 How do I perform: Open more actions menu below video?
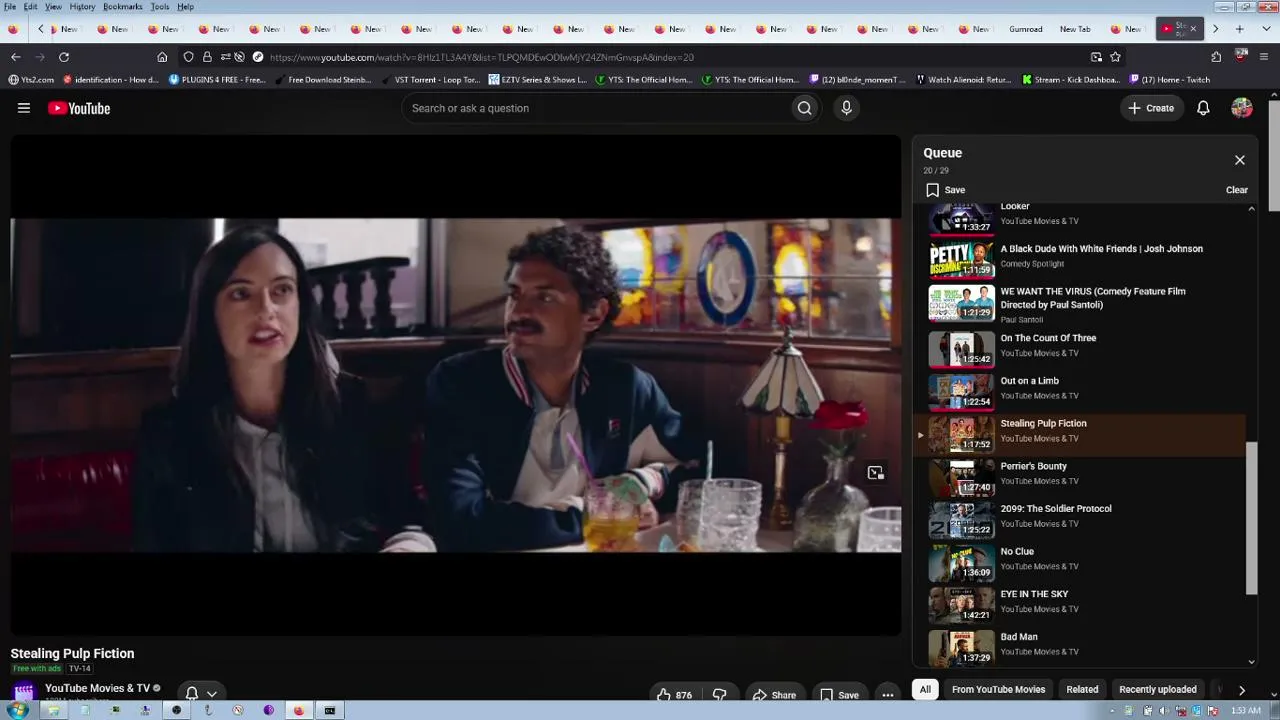coord(887,695)
